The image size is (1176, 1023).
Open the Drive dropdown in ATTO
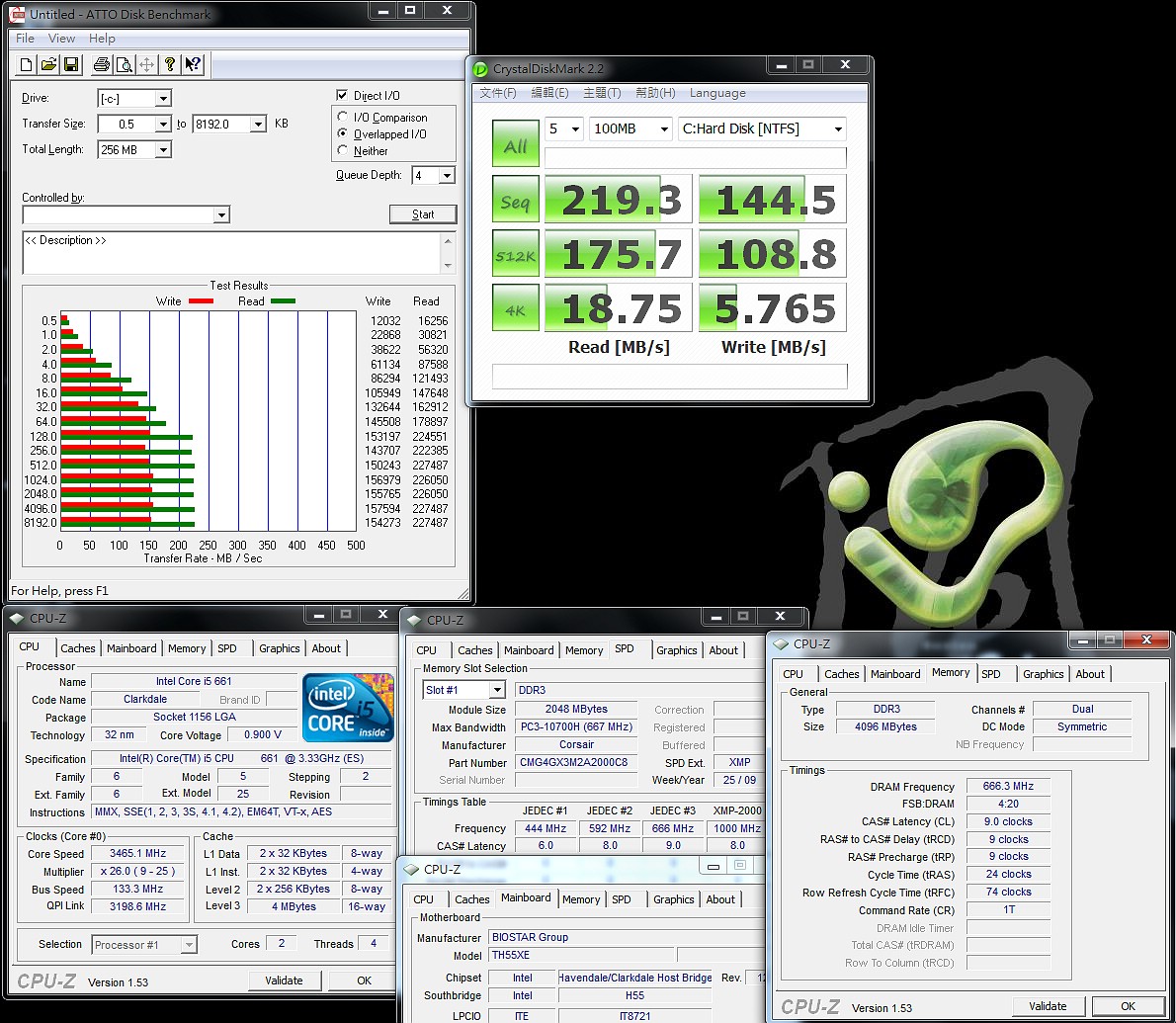click(x=163, y=98)
